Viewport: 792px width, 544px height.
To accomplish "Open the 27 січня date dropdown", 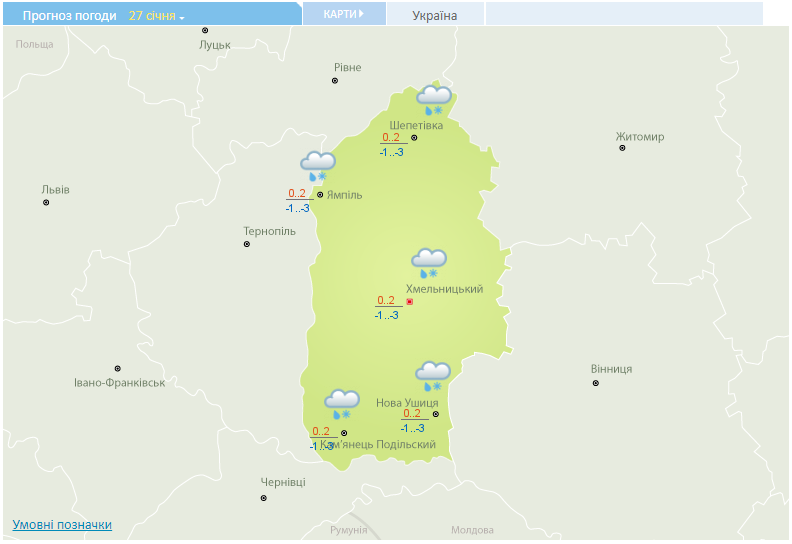I will click(x=156, y=16).
